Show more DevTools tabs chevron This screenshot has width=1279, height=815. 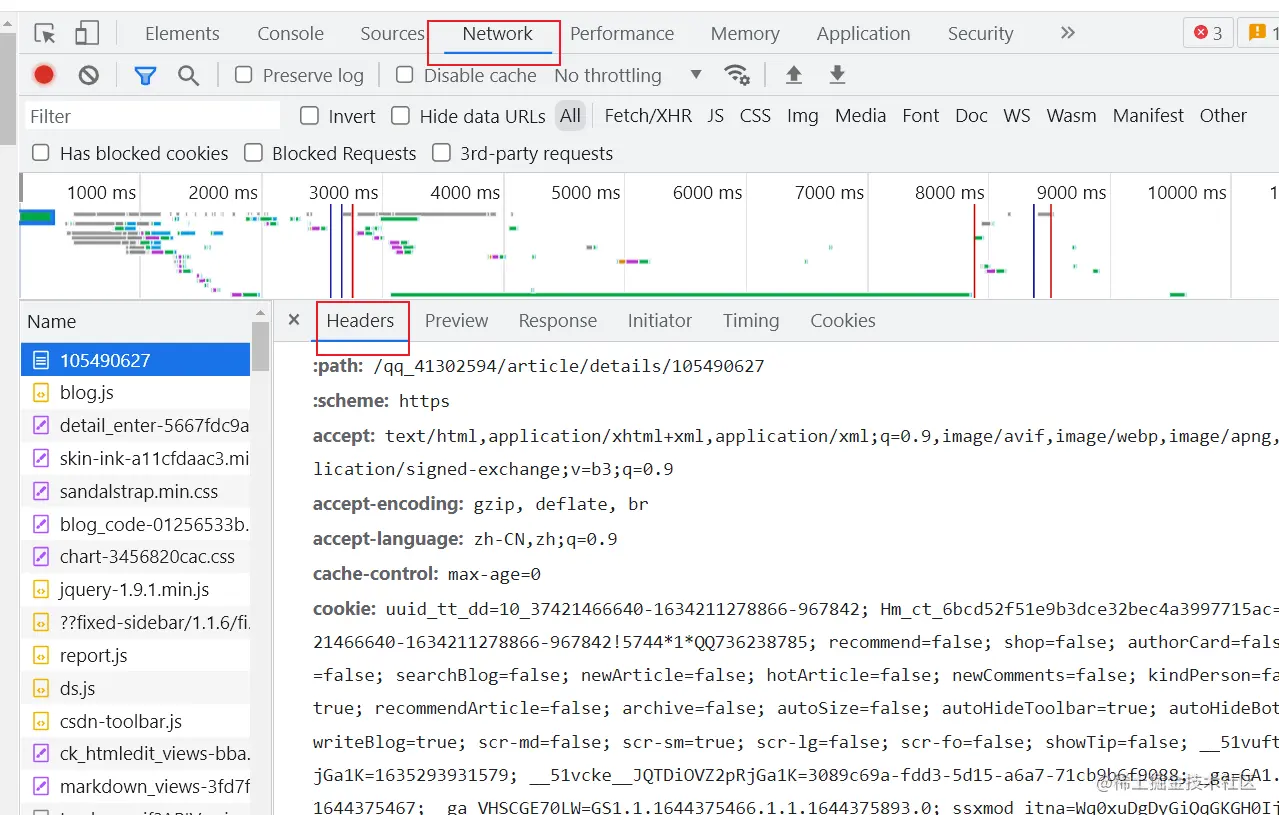(x=1068, y=33)
